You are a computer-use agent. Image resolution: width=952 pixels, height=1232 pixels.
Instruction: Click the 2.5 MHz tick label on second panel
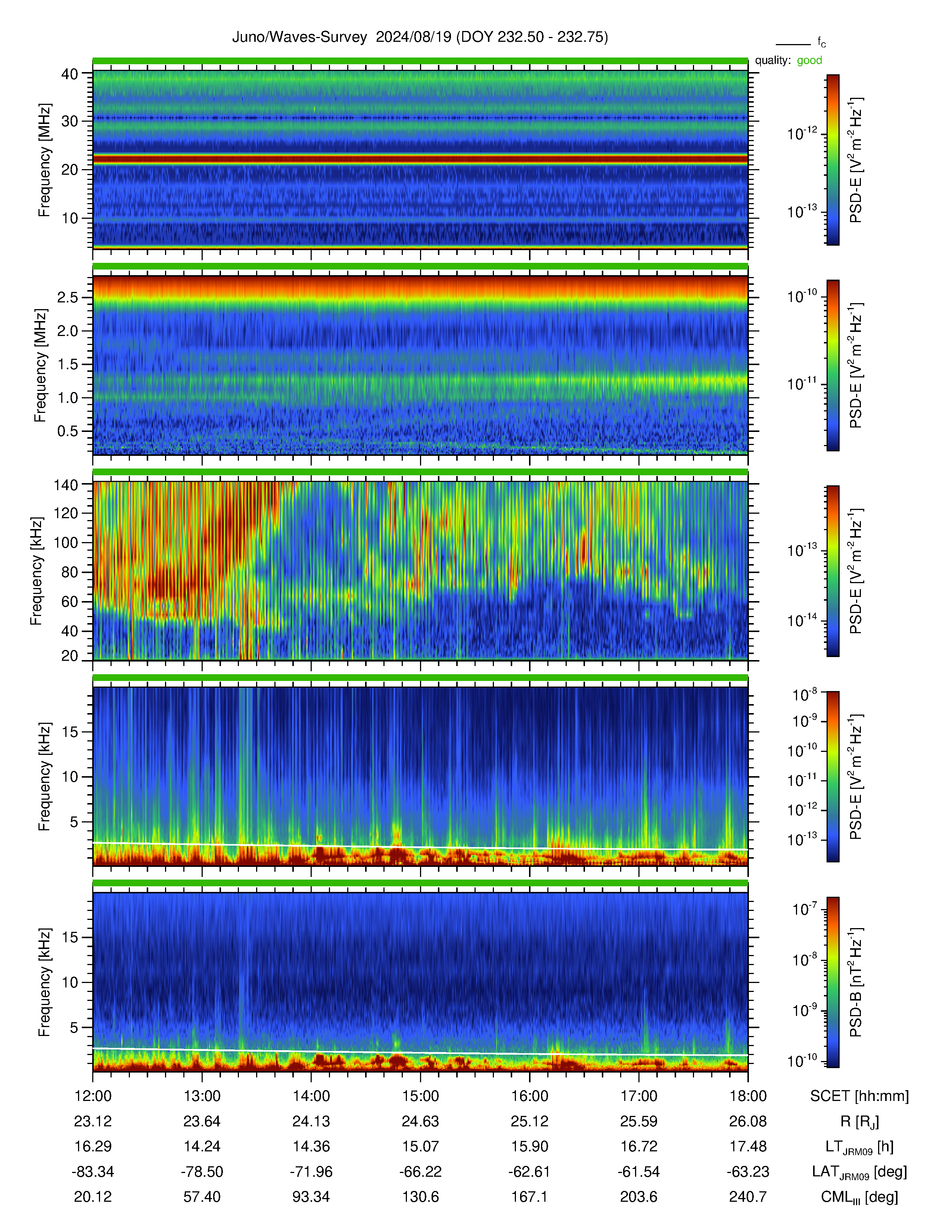pyautogui.click(x=68, y=298)
